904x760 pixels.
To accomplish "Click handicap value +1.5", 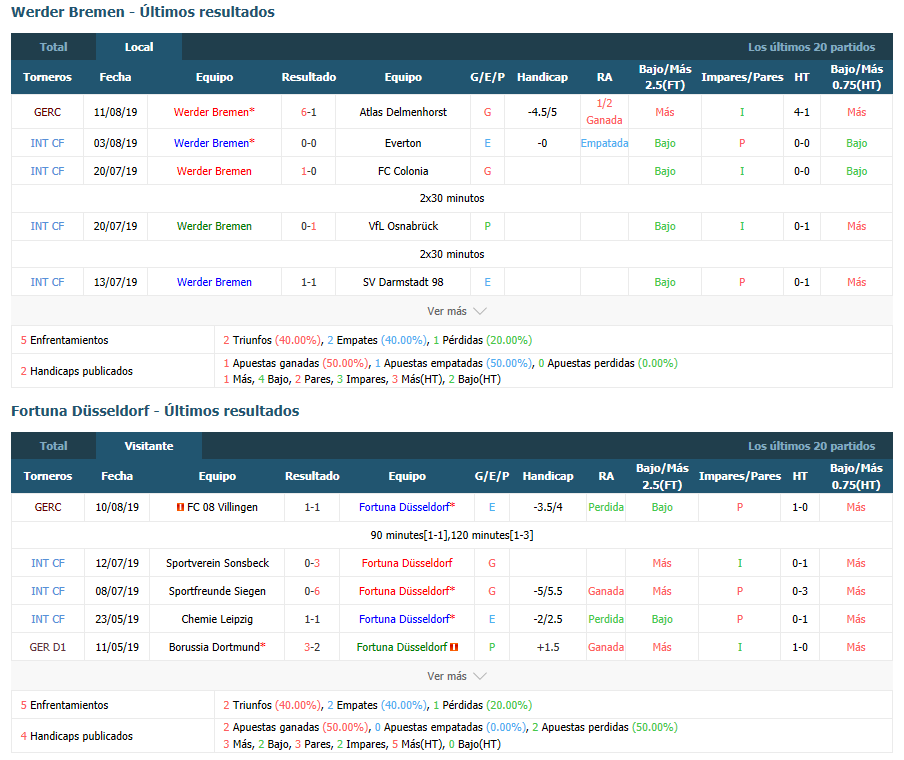I will click(x=548, y=647).
